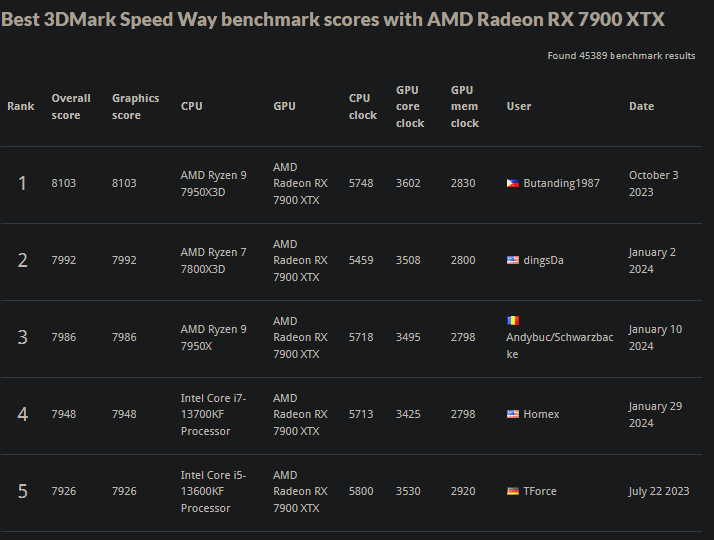Click the US flag next to dingsDa
The height and width of the screenshot is (540, 714).
click(513, 260)
